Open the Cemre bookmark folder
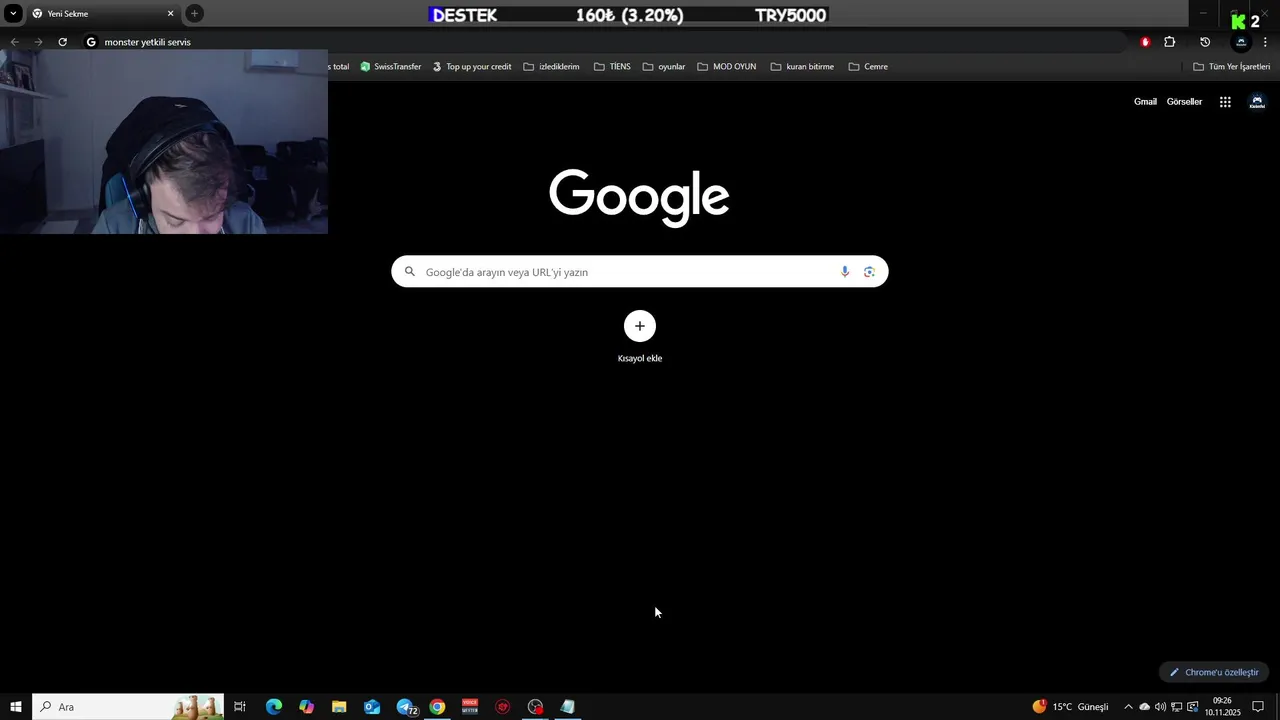 tap(868, 67)
